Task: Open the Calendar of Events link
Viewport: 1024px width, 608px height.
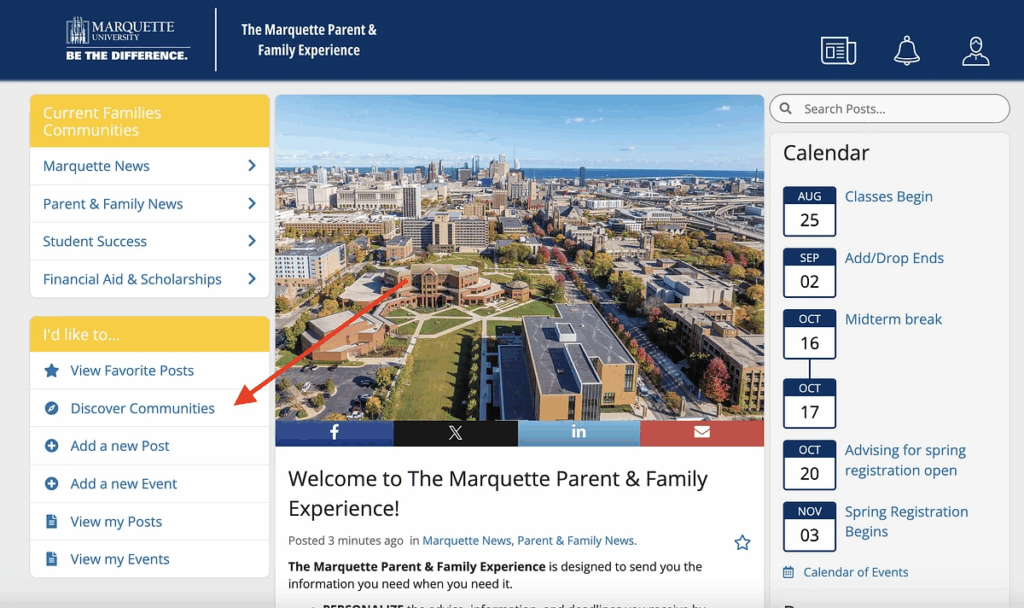Action: (x=856, y=572)
